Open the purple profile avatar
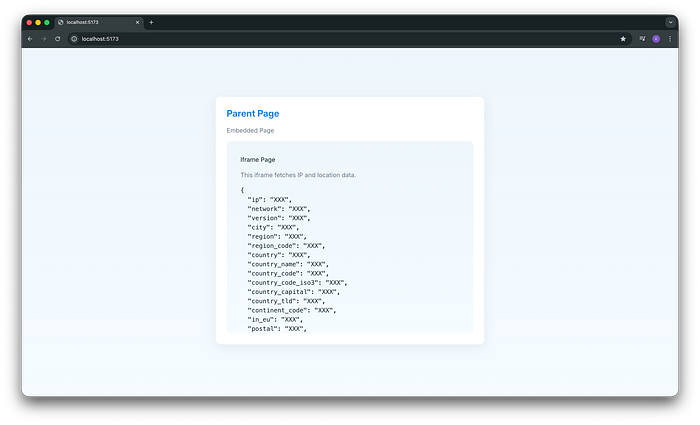700x425 pixels. 656,39
